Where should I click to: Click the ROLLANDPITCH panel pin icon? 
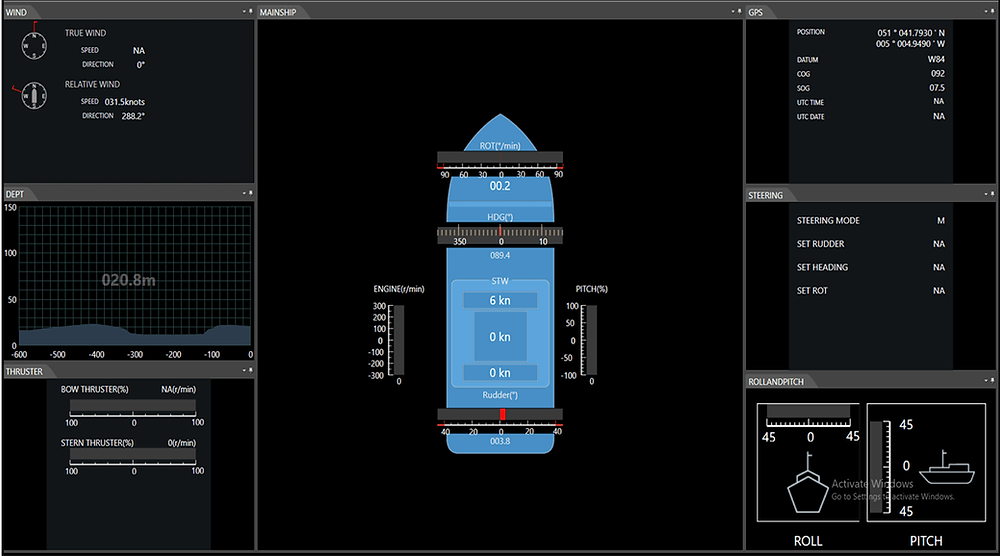(992, 380)
